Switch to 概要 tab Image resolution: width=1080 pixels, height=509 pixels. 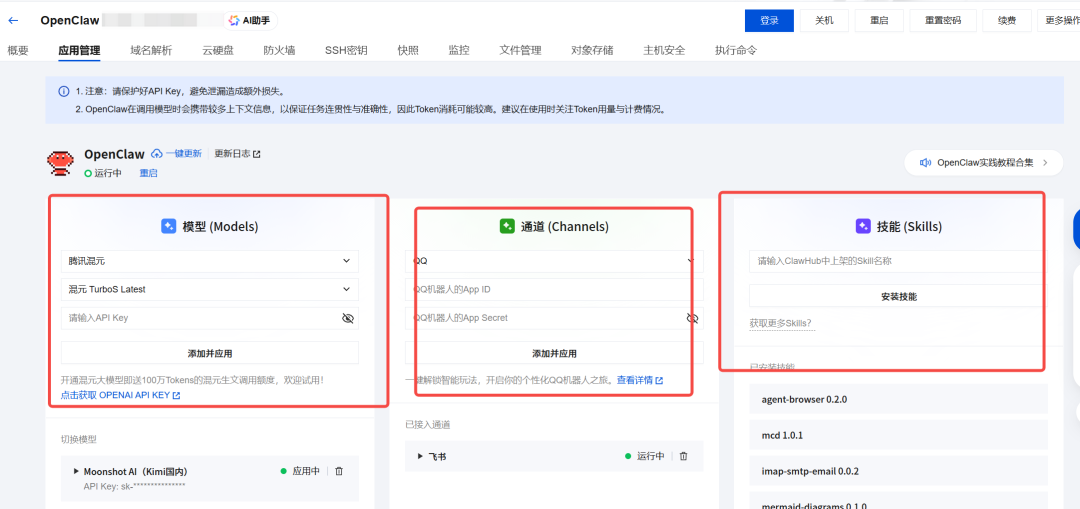pos(18,50)
